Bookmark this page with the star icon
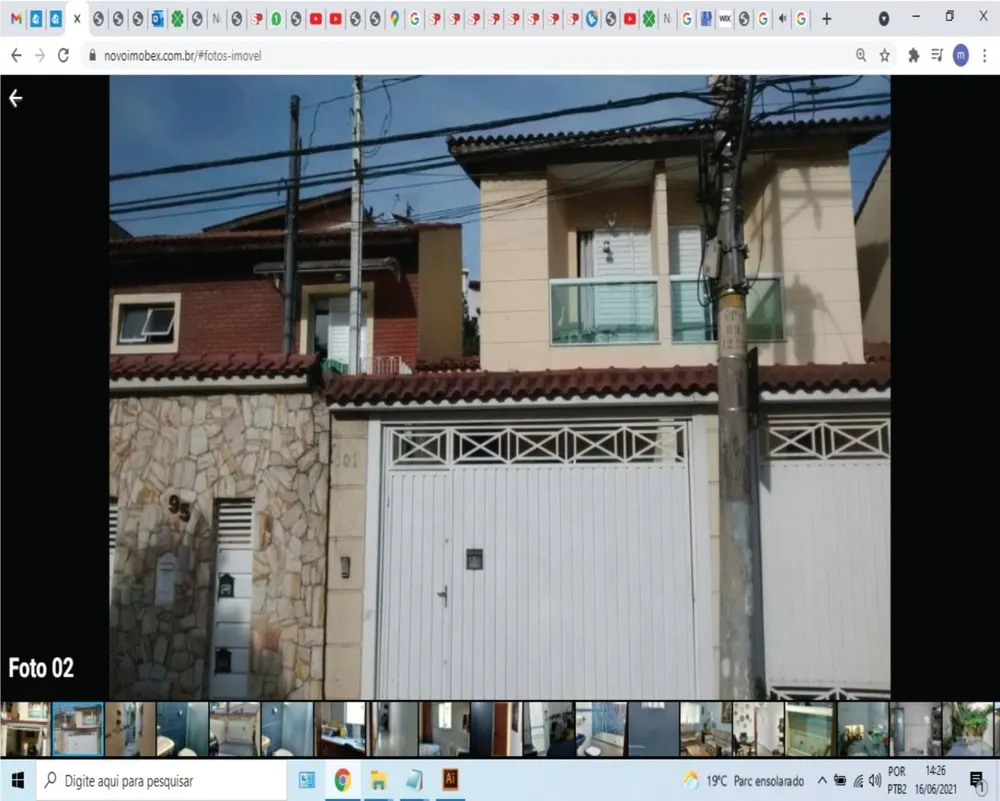This screenshot has height=801, width=1000. pyautogui.click(x=885, y=55)
